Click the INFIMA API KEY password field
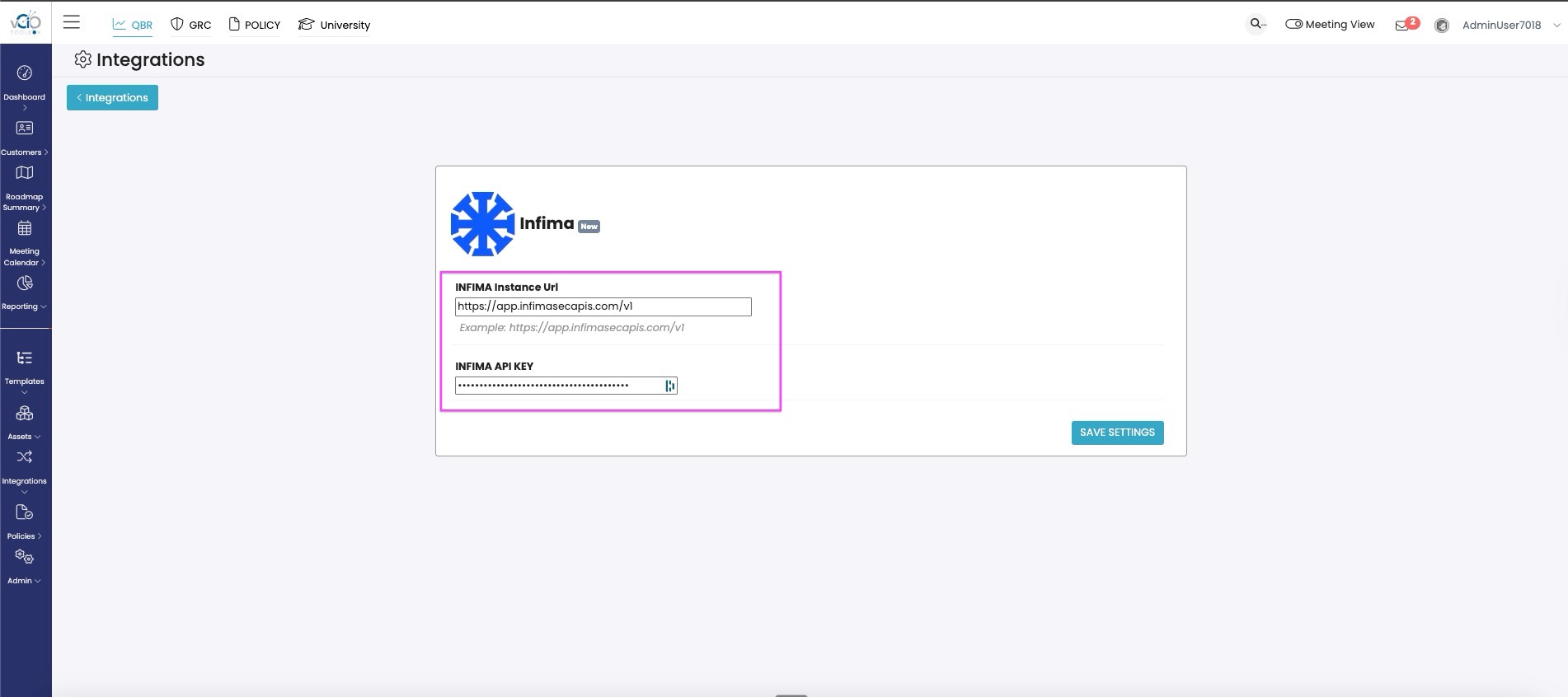Image resolution: width=1568 pixels, height=697 pixels. tap(566, 386)
